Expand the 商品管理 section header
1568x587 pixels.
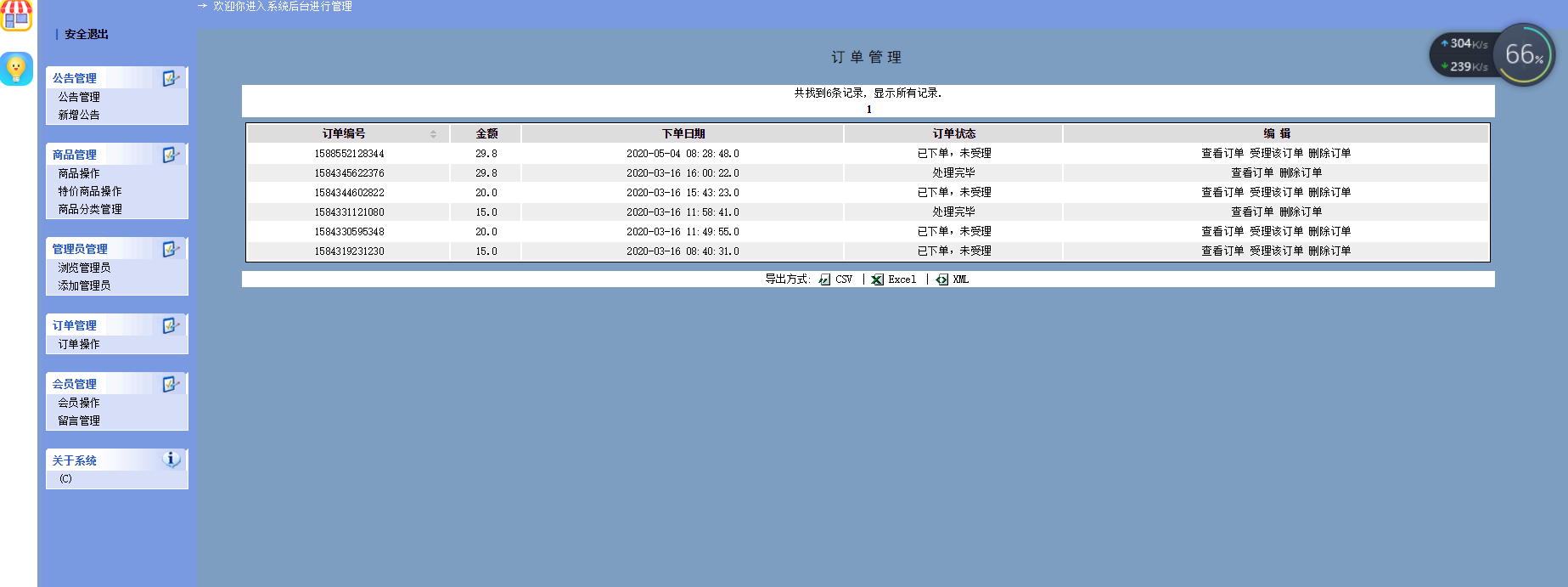coord(75,155)
